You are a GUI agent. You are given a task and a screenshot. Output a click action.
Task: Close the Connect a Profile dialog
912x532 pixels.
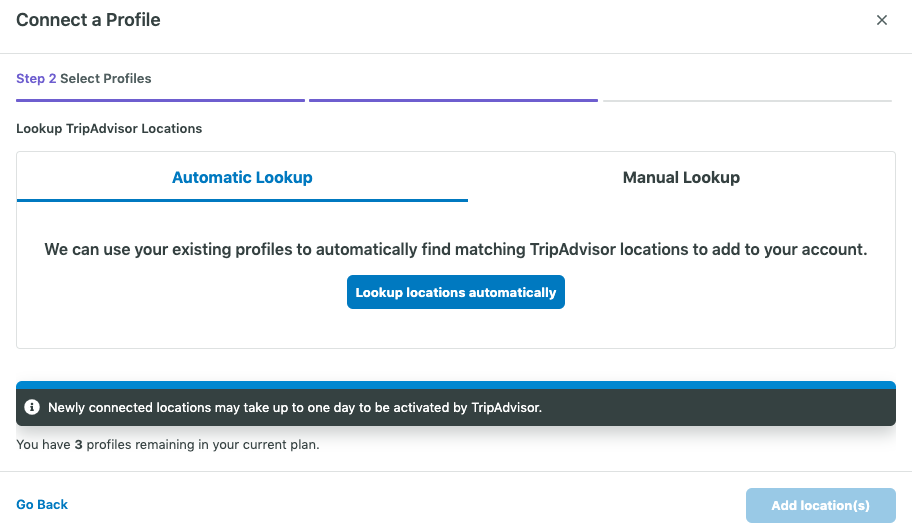(x=881, y=20)
